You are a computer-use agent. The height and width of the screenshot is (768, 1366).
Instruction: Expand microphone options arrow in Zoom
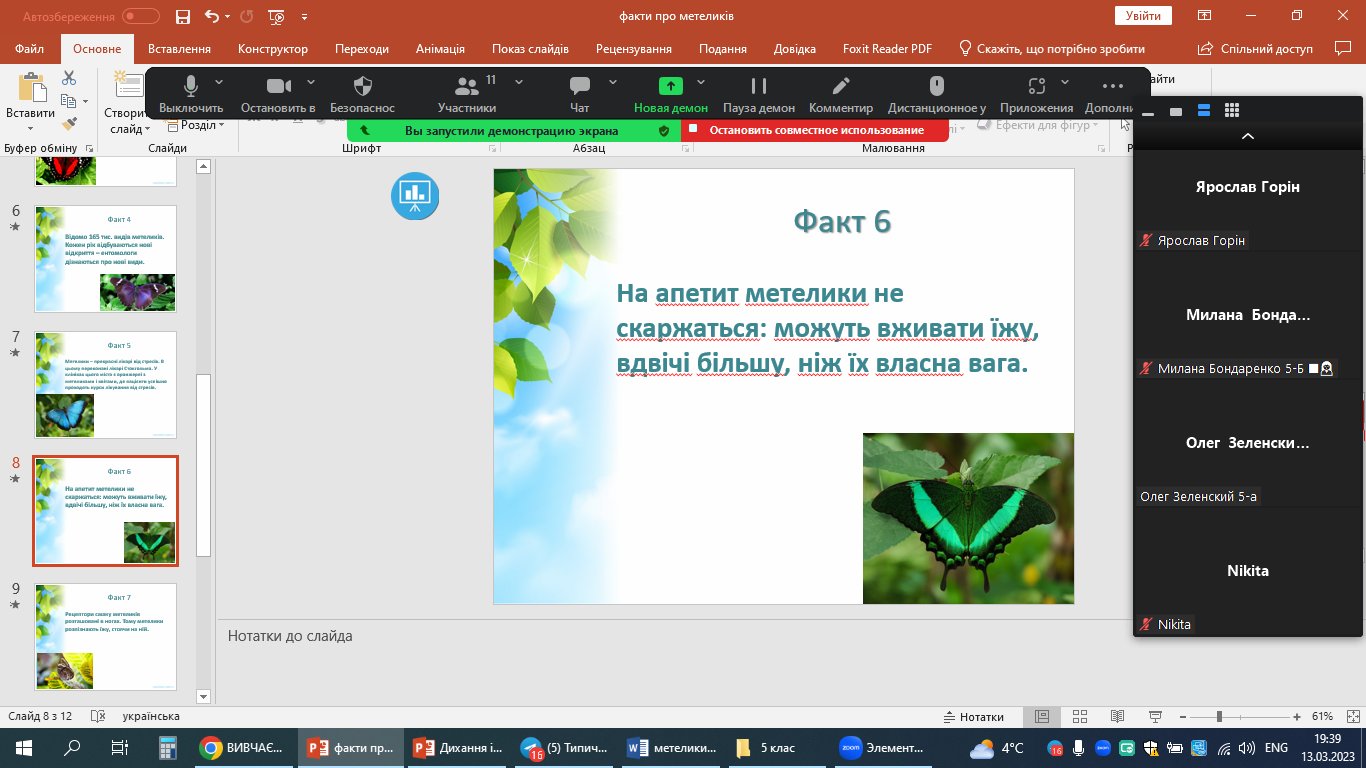click(x=219, y=82)
